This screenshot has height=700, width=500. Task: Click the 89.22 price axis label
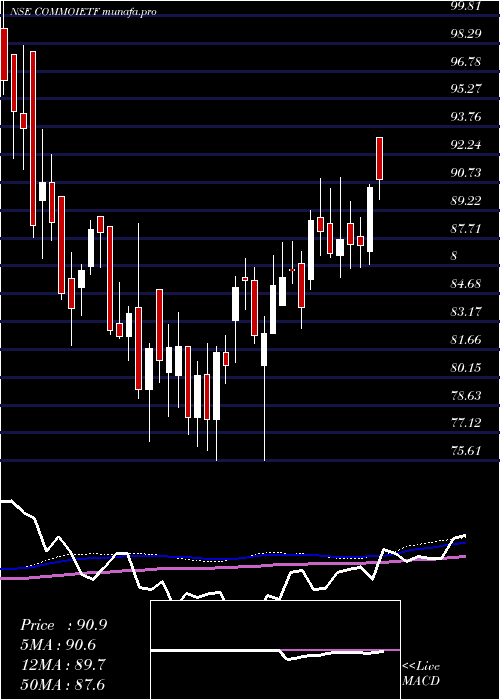(x=466, y=200)
